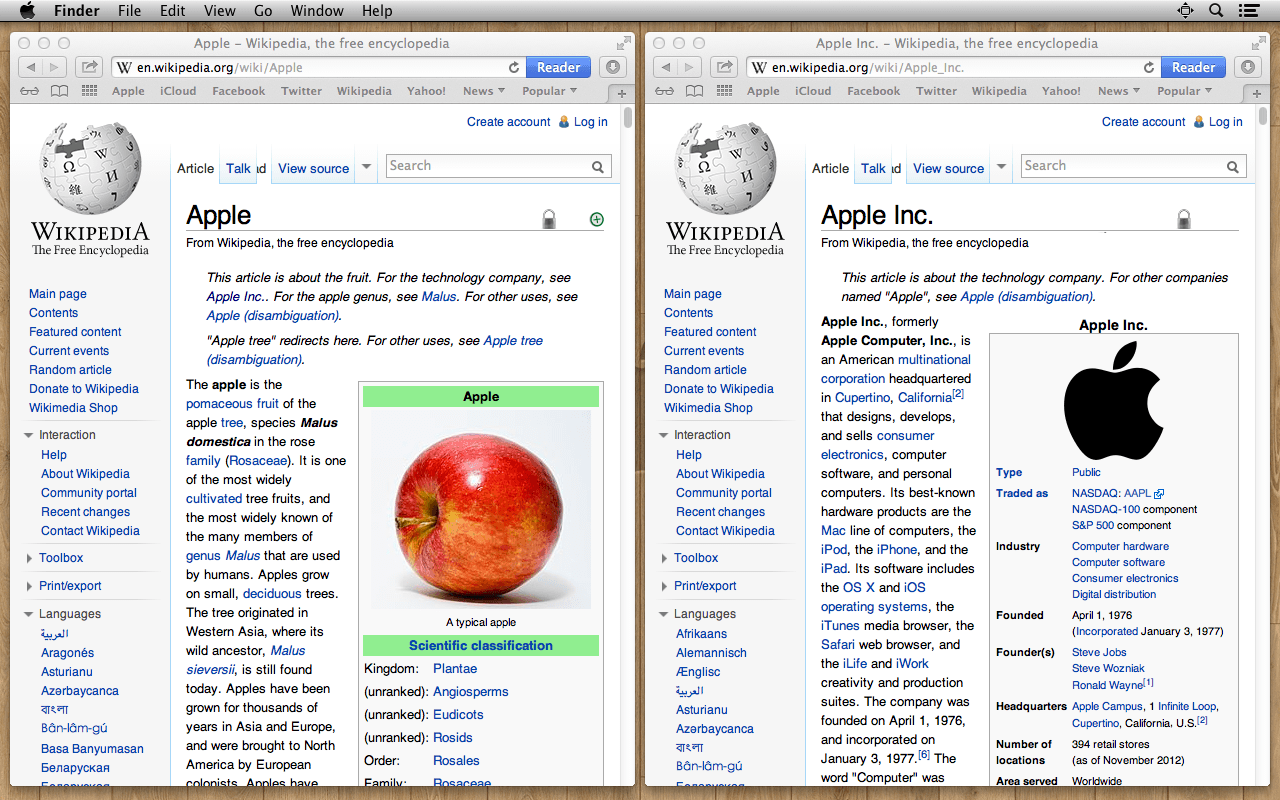
Task: Click padlock icon next to Apple Inc. heading
Action: (1184, 219)
